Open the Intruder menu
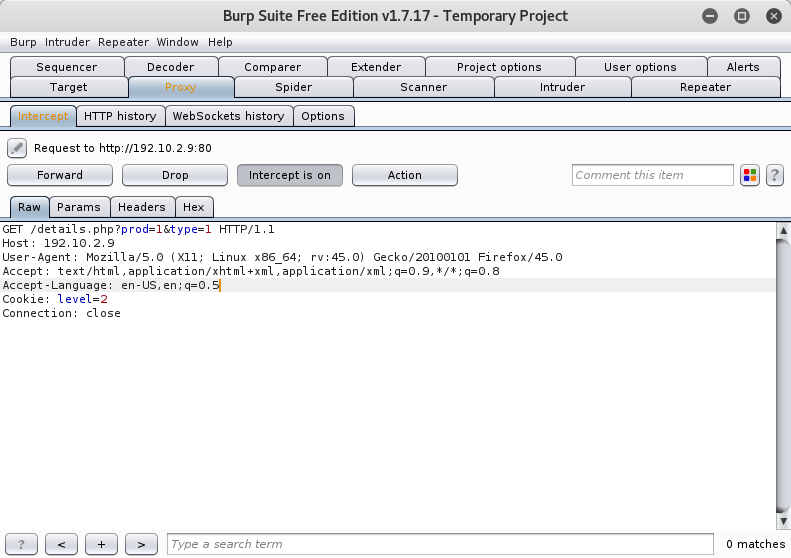Screen dimensions: 791x558 pos(67,42)
